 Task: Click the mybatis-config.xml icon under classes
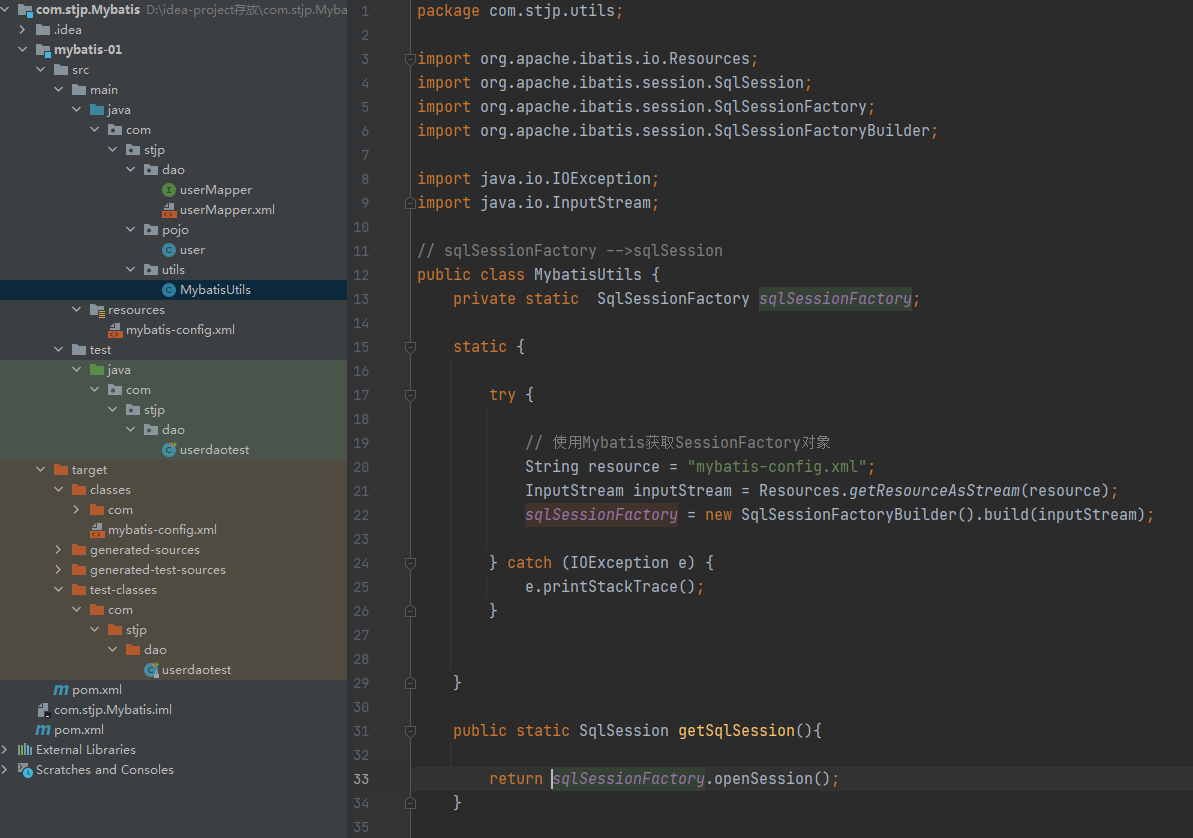[x=97, y=530]
